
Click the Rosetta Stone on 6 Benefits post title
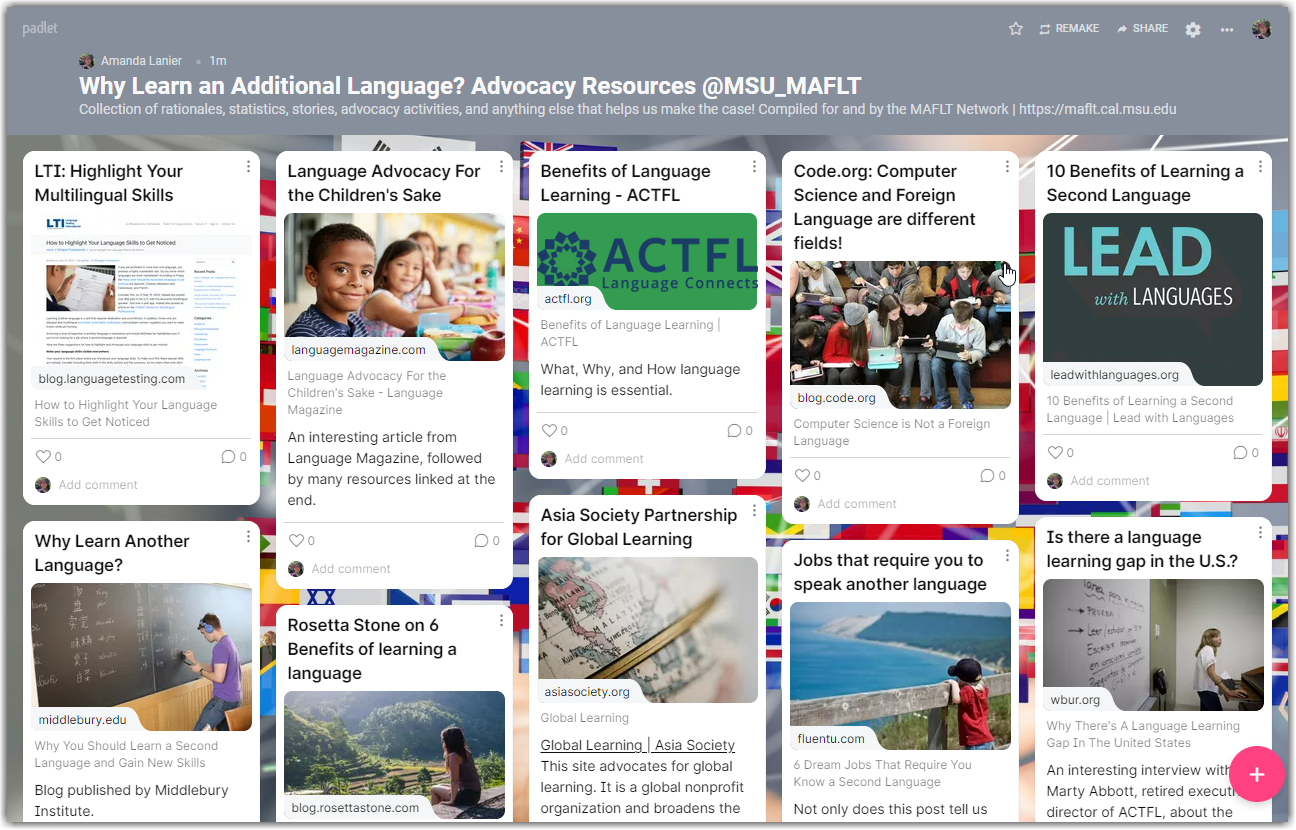(x=372, y=649)
